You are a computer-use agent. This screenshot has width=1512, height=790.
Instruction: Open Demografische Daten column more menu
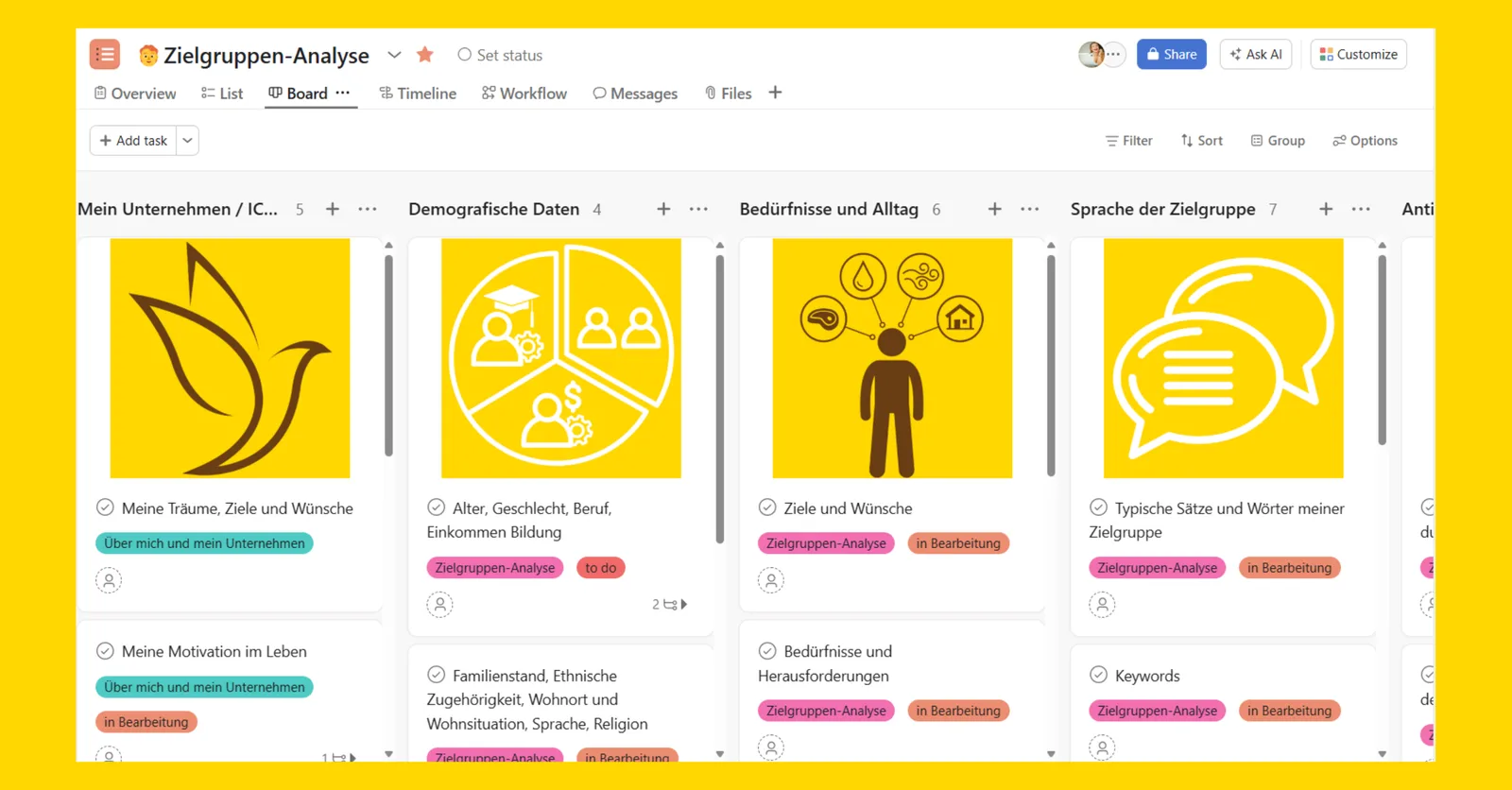coord(698,209)
